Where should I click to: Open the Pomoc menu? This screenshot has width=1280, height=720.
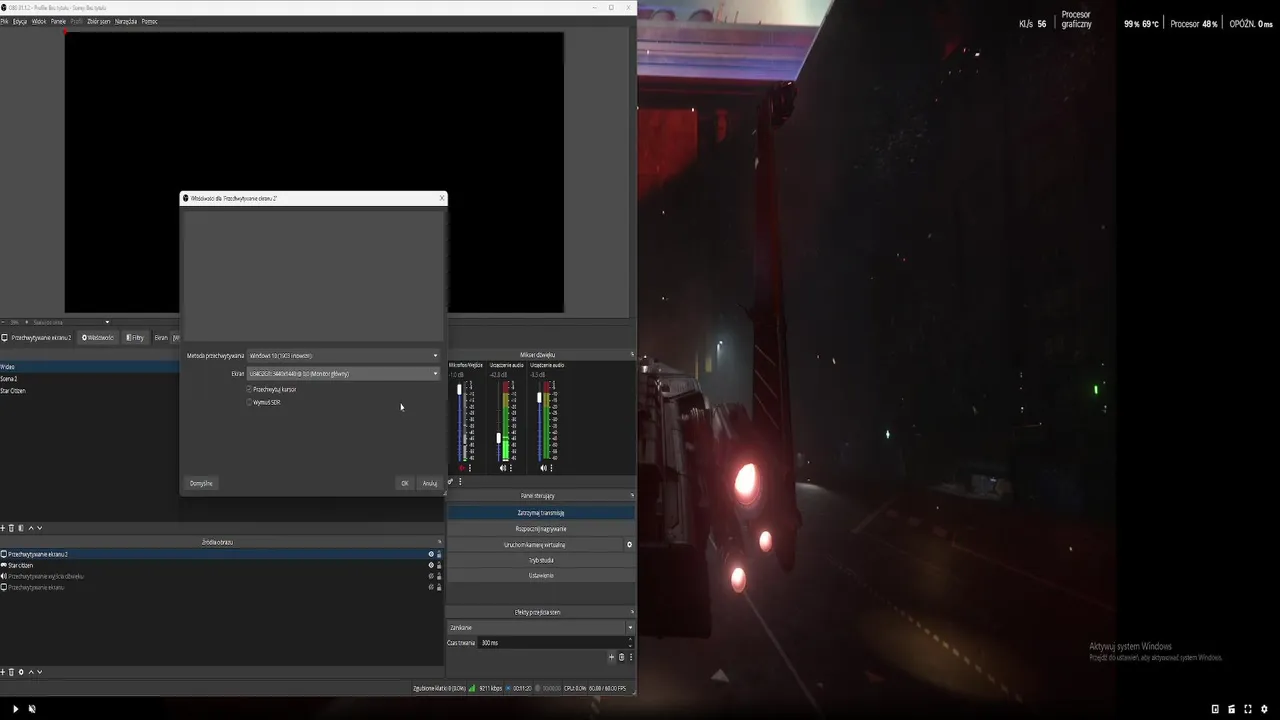[x=149, y=21]
